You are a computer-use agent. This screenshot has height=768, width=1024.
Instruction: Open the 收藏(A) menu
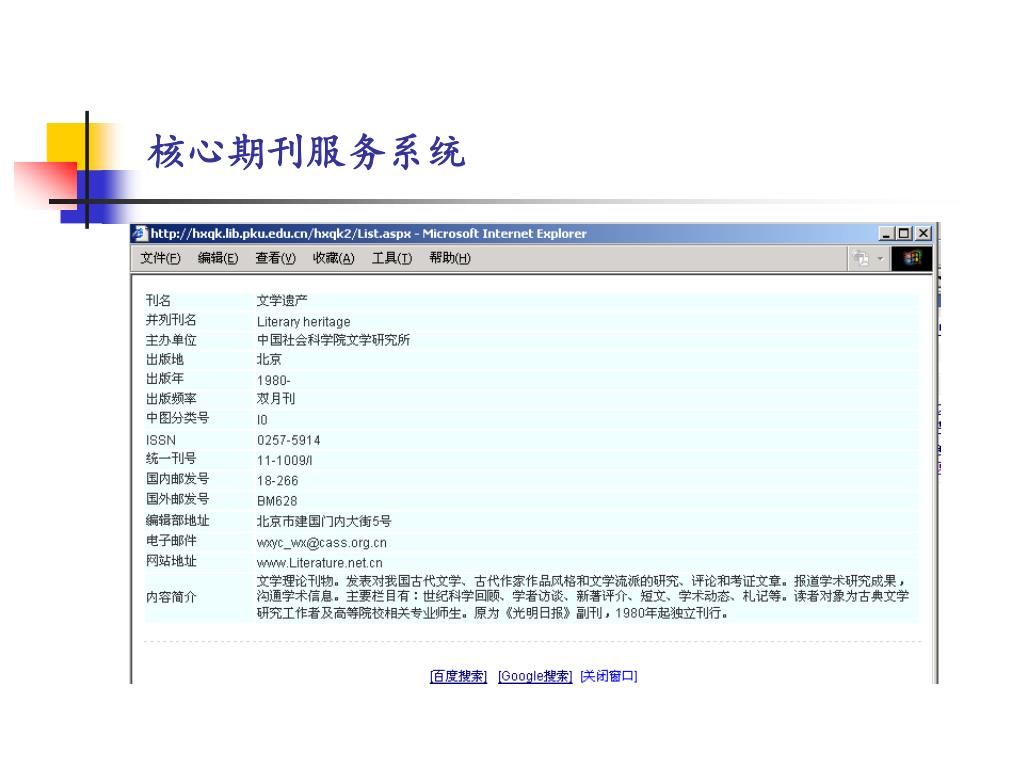click(x=333, y=258)
